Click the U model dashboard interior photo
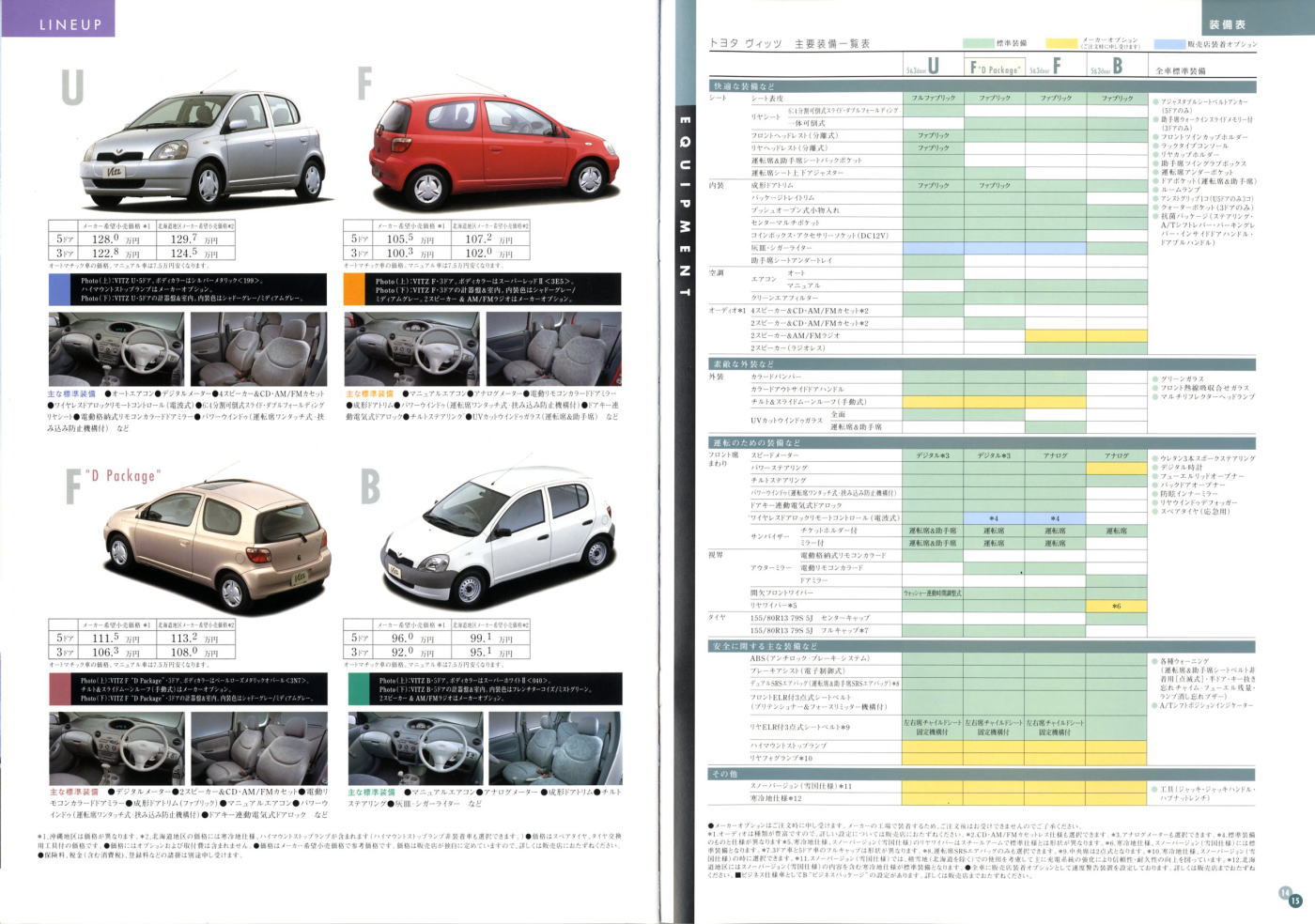This screenshot has height=924, width=1315. pyautogui.click(x=116, y=348)
